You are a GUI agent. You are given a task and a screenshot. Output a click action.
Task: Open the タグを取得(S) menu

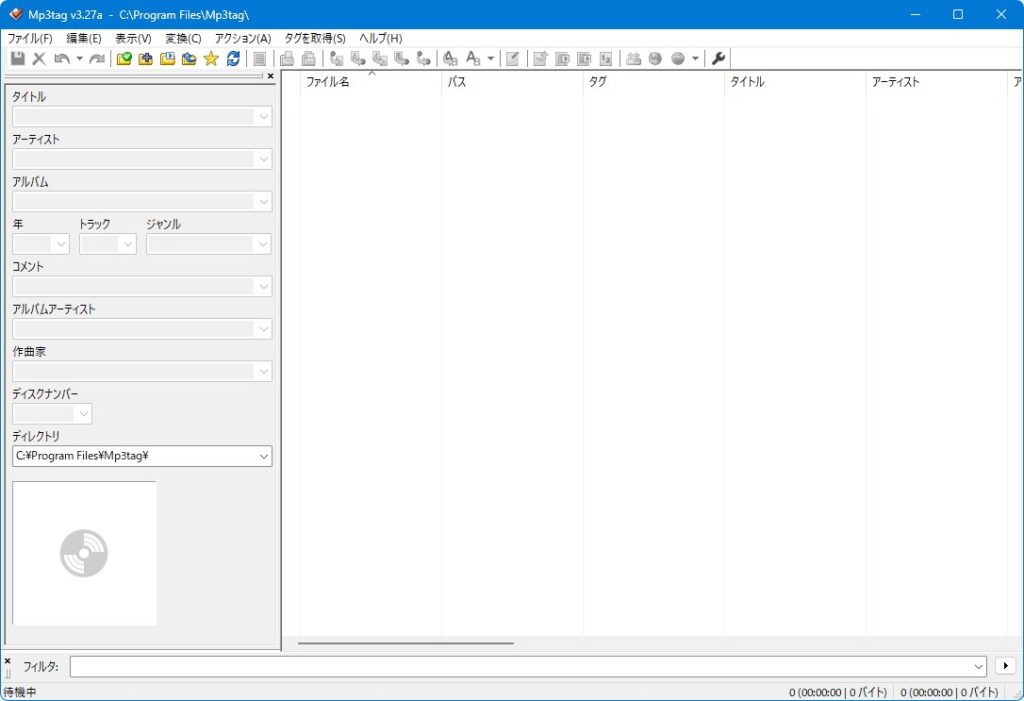click(315, 38)
